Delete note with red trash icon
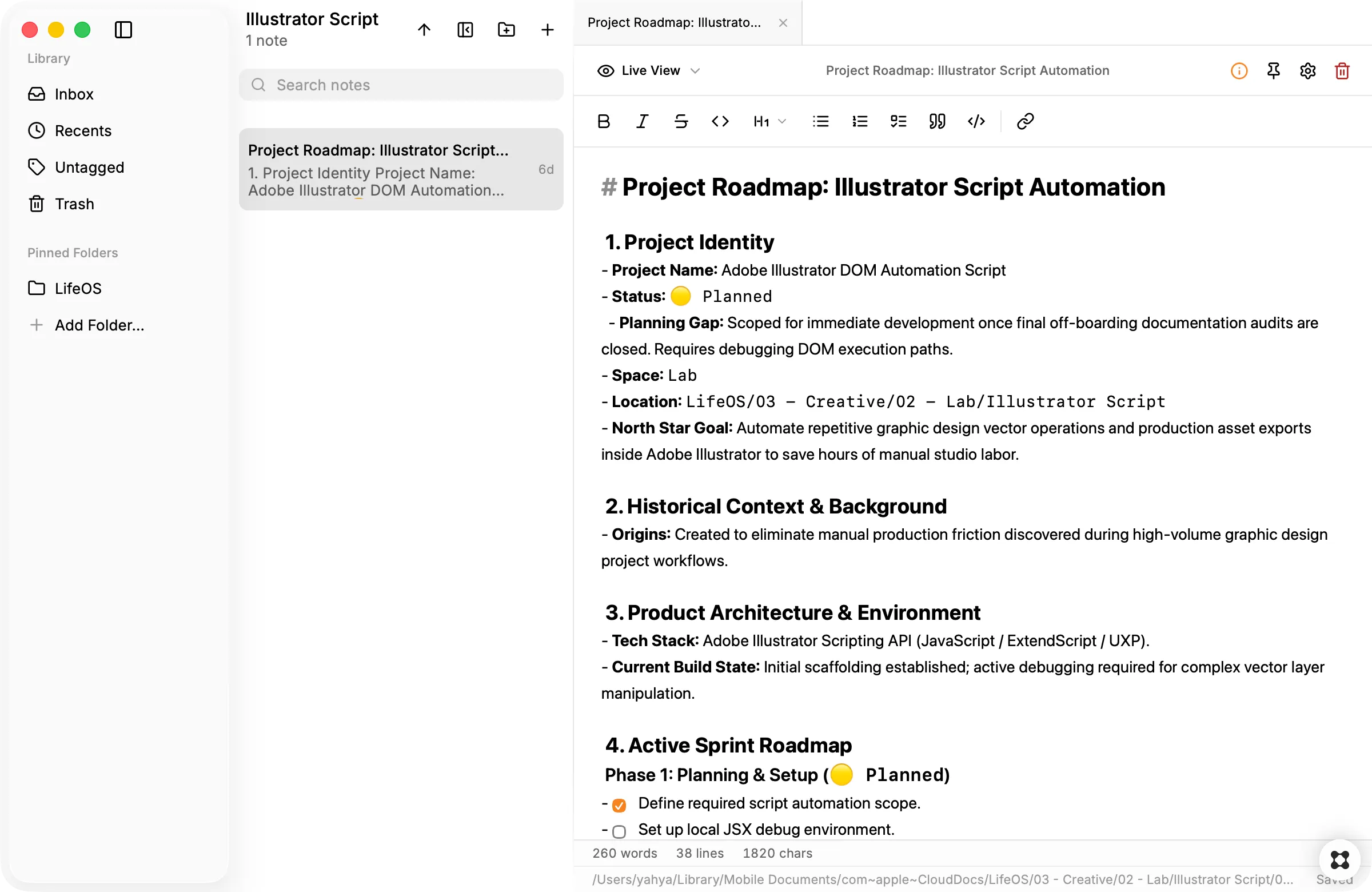Image resolution: width=1372 pixels, height=892 pixels. pos(1342,70)
